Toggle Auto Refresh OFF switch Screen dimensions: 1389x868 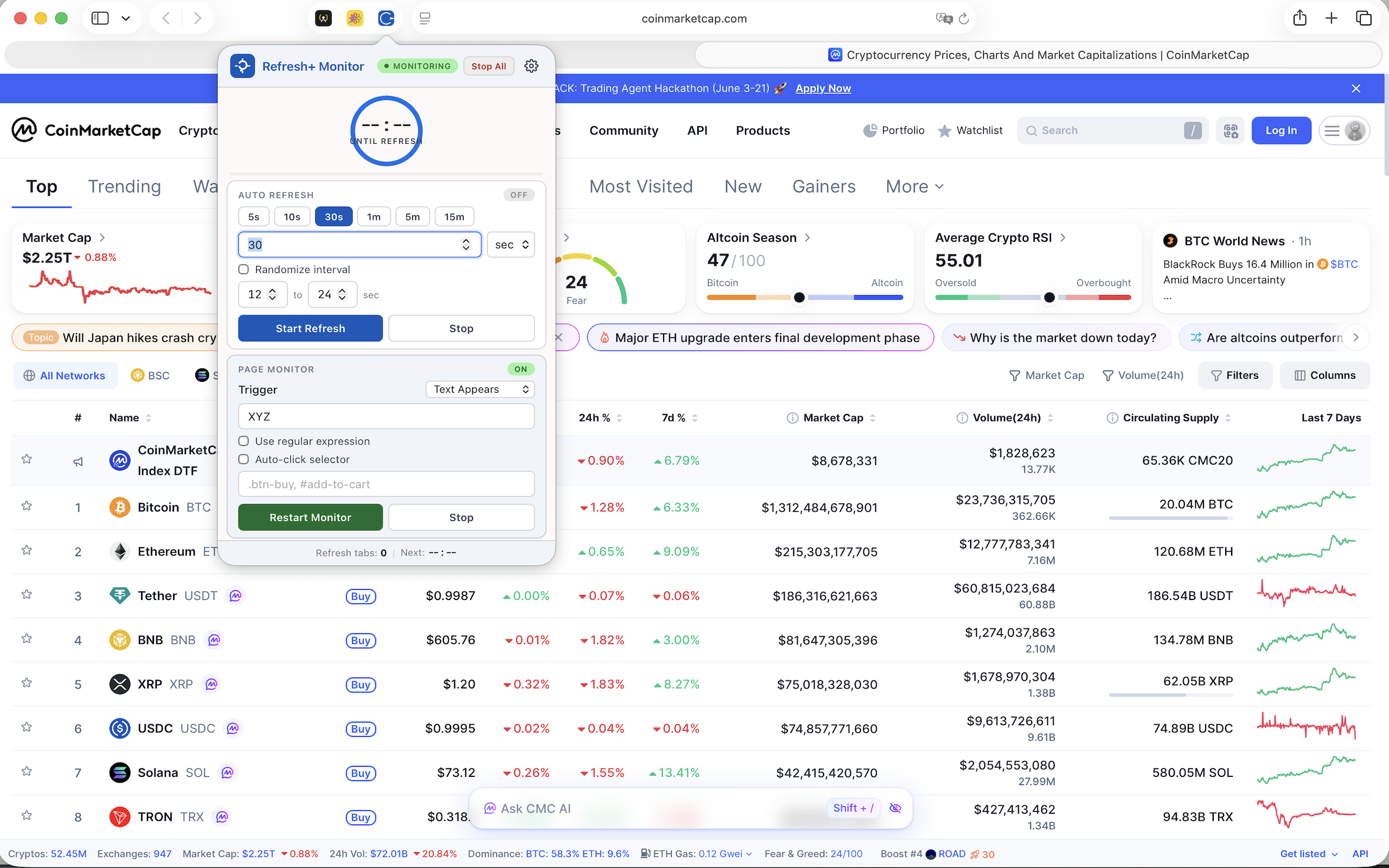519,195
